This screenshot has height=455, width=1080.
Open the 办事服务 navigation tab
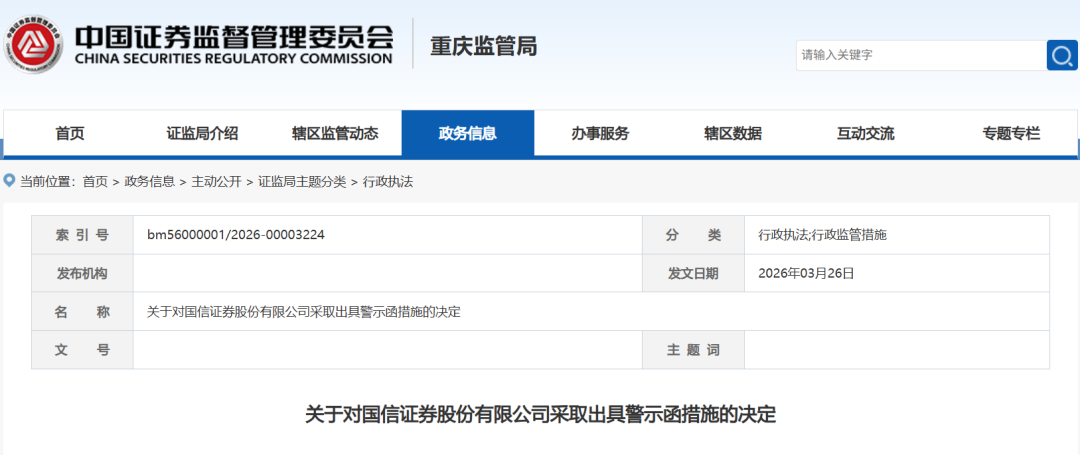pyautogui.click(x=600, y=134)
